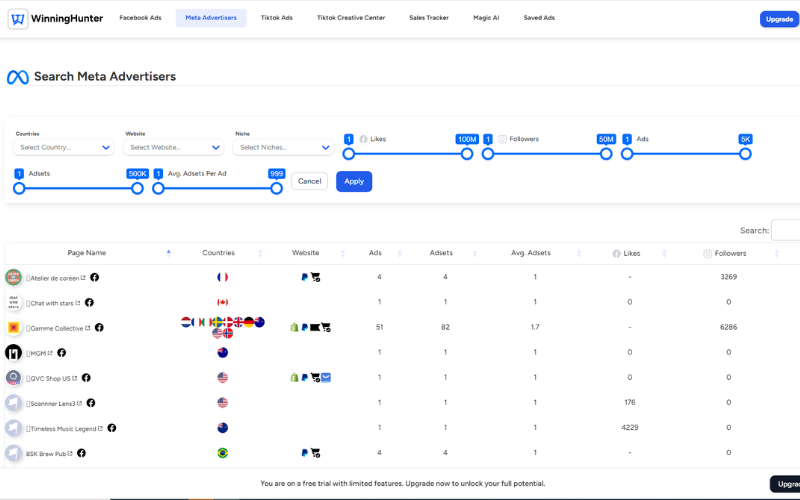Click cart icon in Atelier de coréen row
Image resolution: width=800 pixels, height=500 pixels.
pos(315,277)
